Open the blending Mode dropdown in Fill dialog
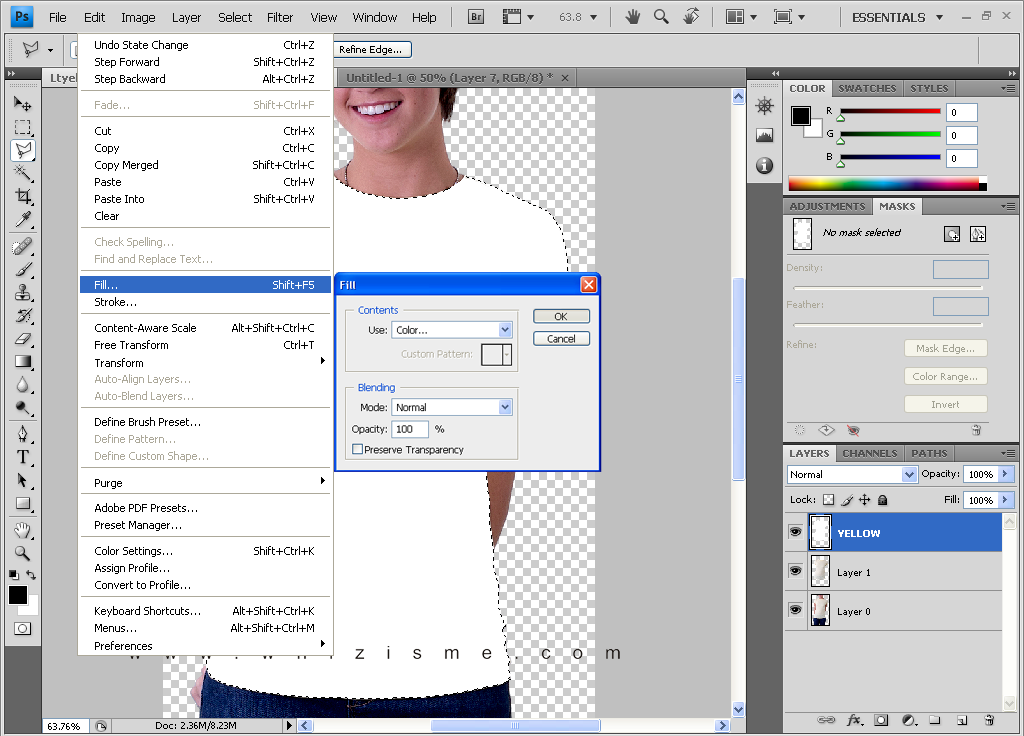1024x736 pixels. pyautogui.click(x=452, y=407)
